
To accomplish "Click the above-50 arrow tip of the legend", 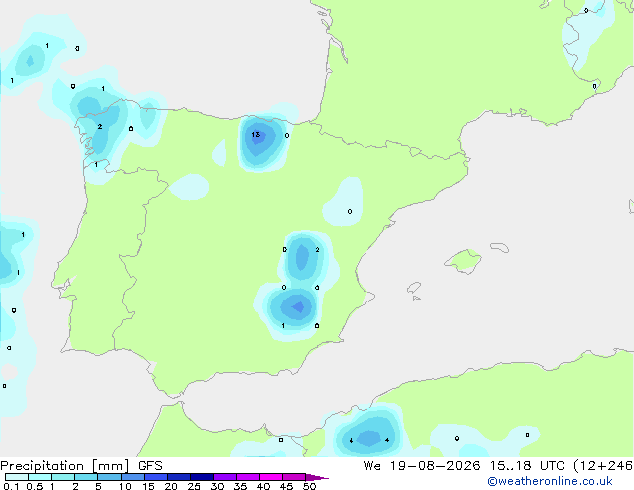I will (317, 477).
